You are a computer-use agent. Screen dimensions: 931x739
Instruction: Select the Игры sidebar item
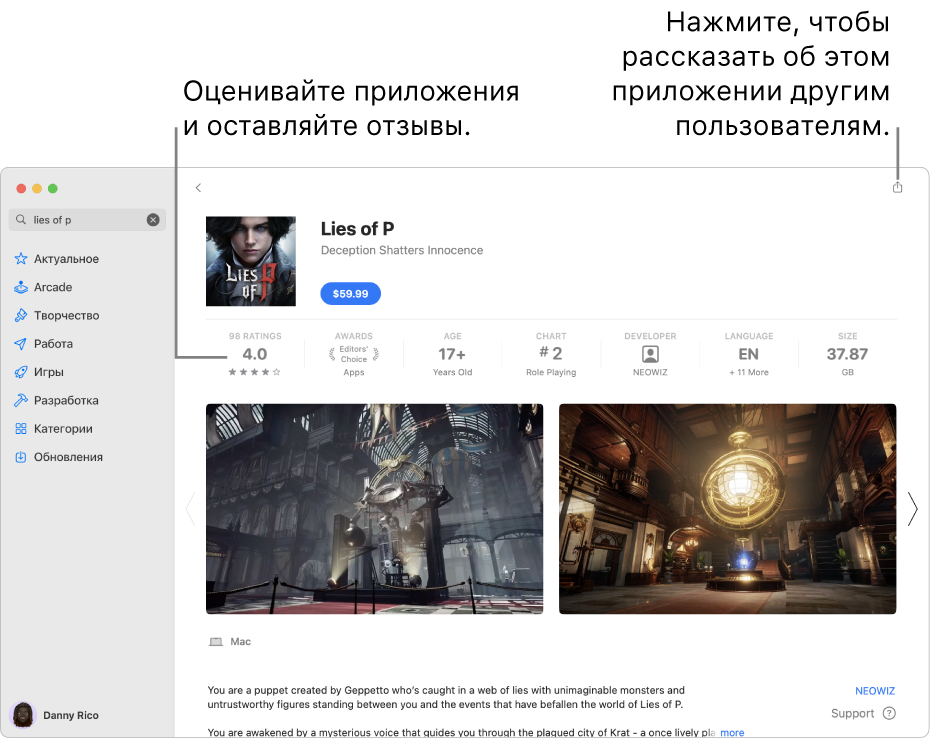pos(49,372)
